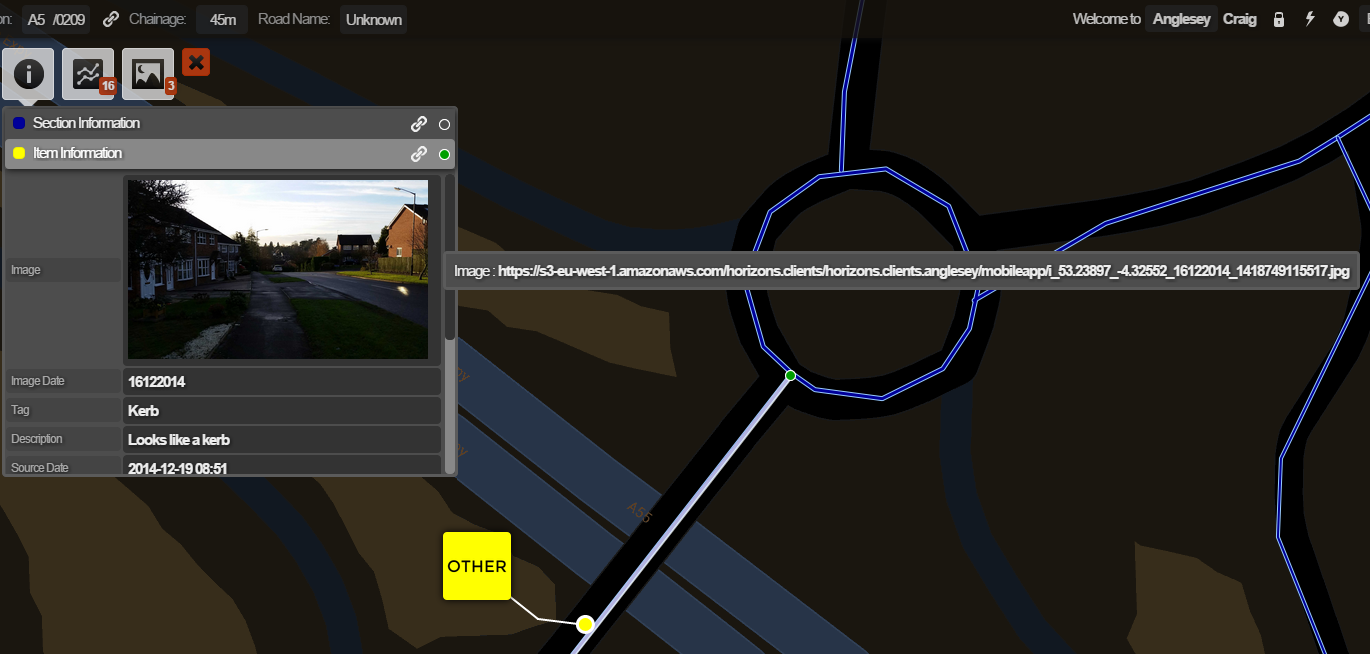Click the link icon in Section Information row
The height and width of the screenshot is (654, 1370).
click(x=419, y=124)
